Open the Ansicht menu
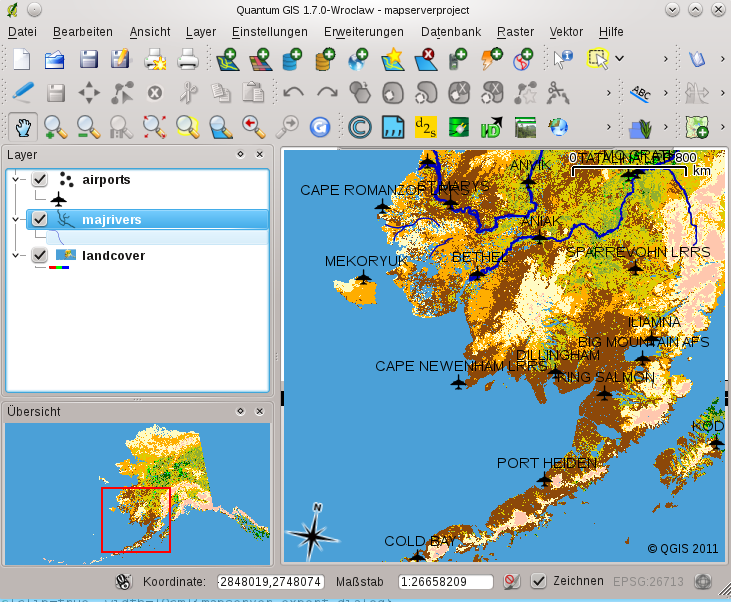 coord(150,32)
